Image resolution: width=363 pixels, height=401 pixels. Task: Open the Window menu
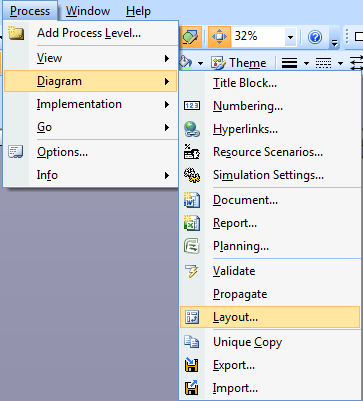(x=88, y=11)
